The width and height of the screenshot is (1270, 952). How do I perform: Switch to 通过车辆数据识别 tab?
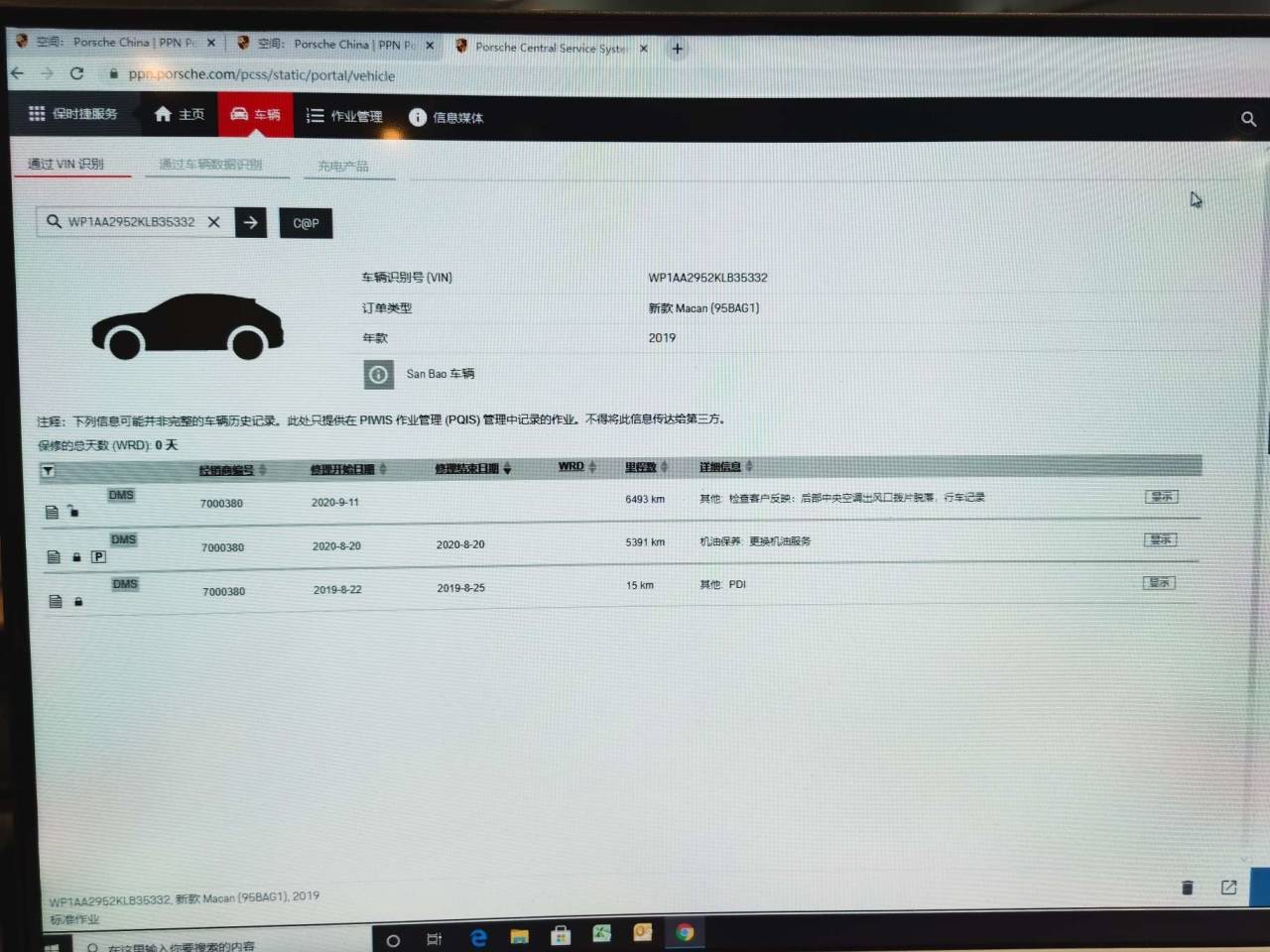(210, 165)
